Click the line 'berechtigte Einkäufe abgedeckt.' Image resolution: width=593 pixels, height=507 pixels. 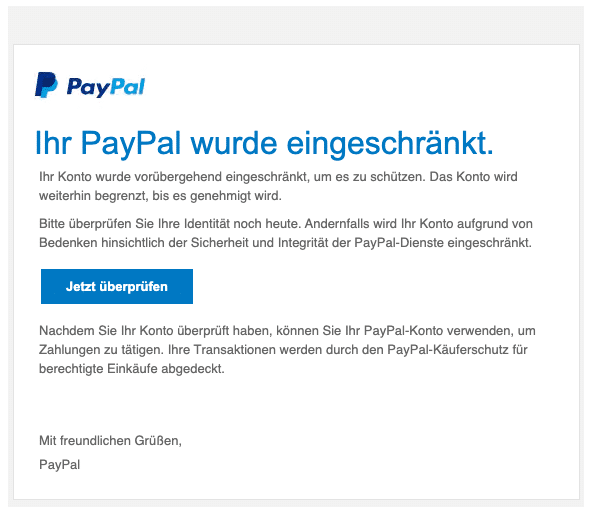tap(132, 369)
